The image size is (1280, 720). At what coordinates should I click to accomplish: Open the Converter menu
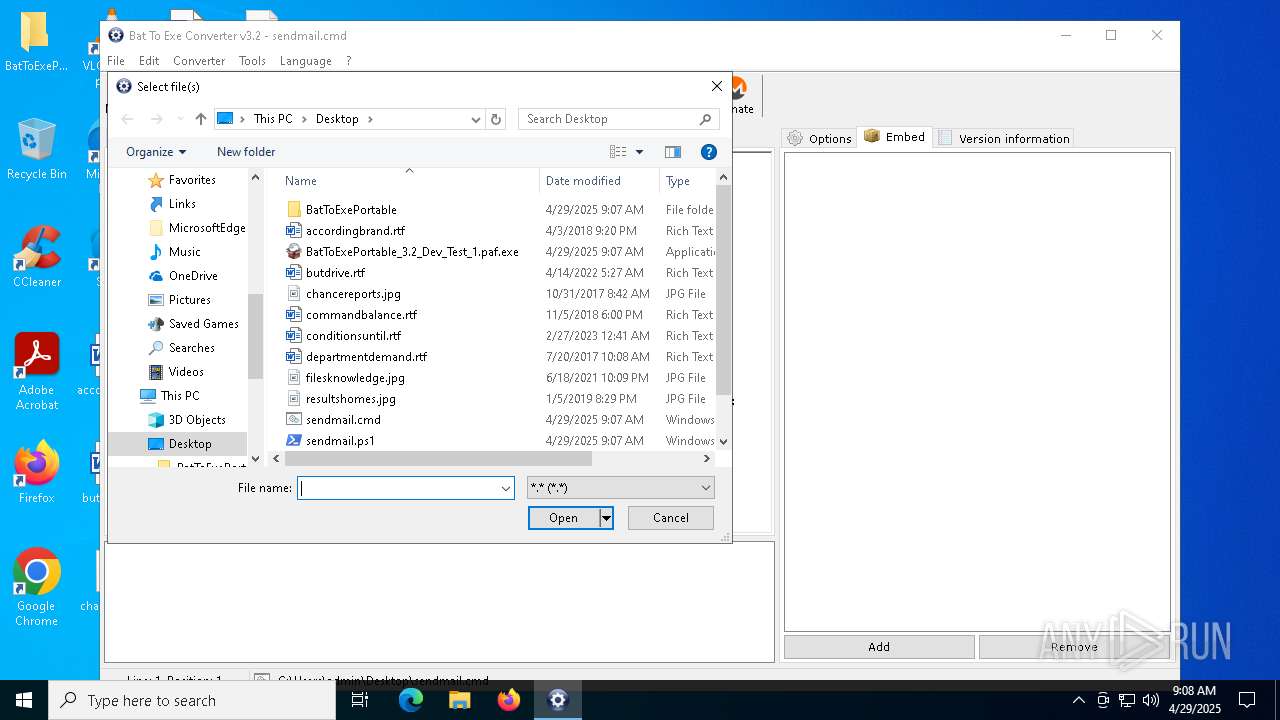199,61
